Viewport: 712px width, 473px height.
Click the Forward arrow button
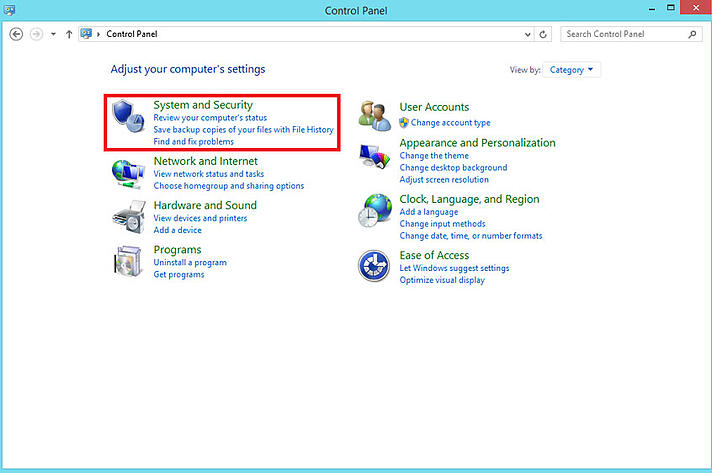click(36, 34)
